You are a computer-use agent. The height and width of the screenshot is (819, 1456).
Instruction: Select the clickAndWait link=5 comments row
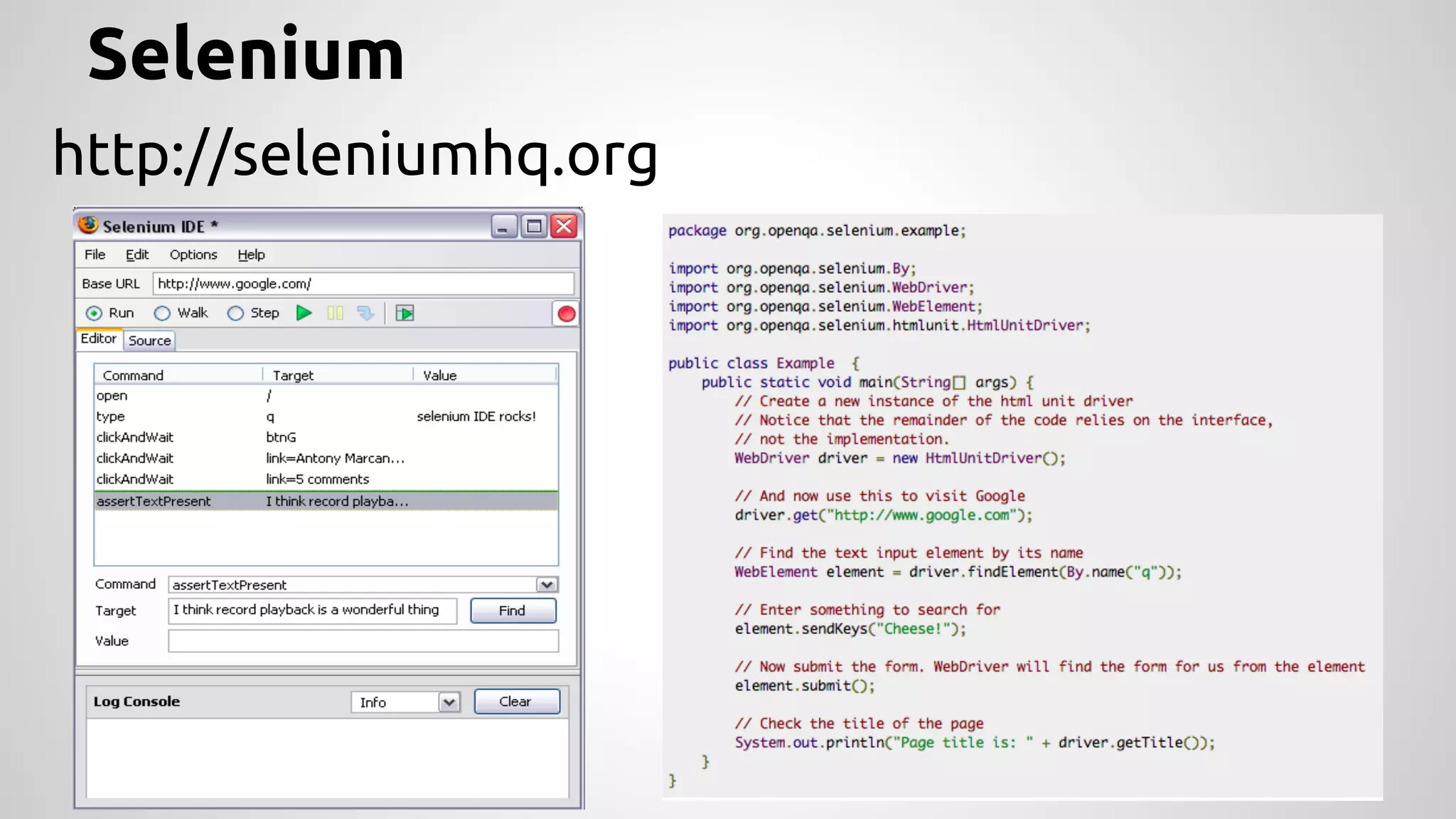(326, 479)
